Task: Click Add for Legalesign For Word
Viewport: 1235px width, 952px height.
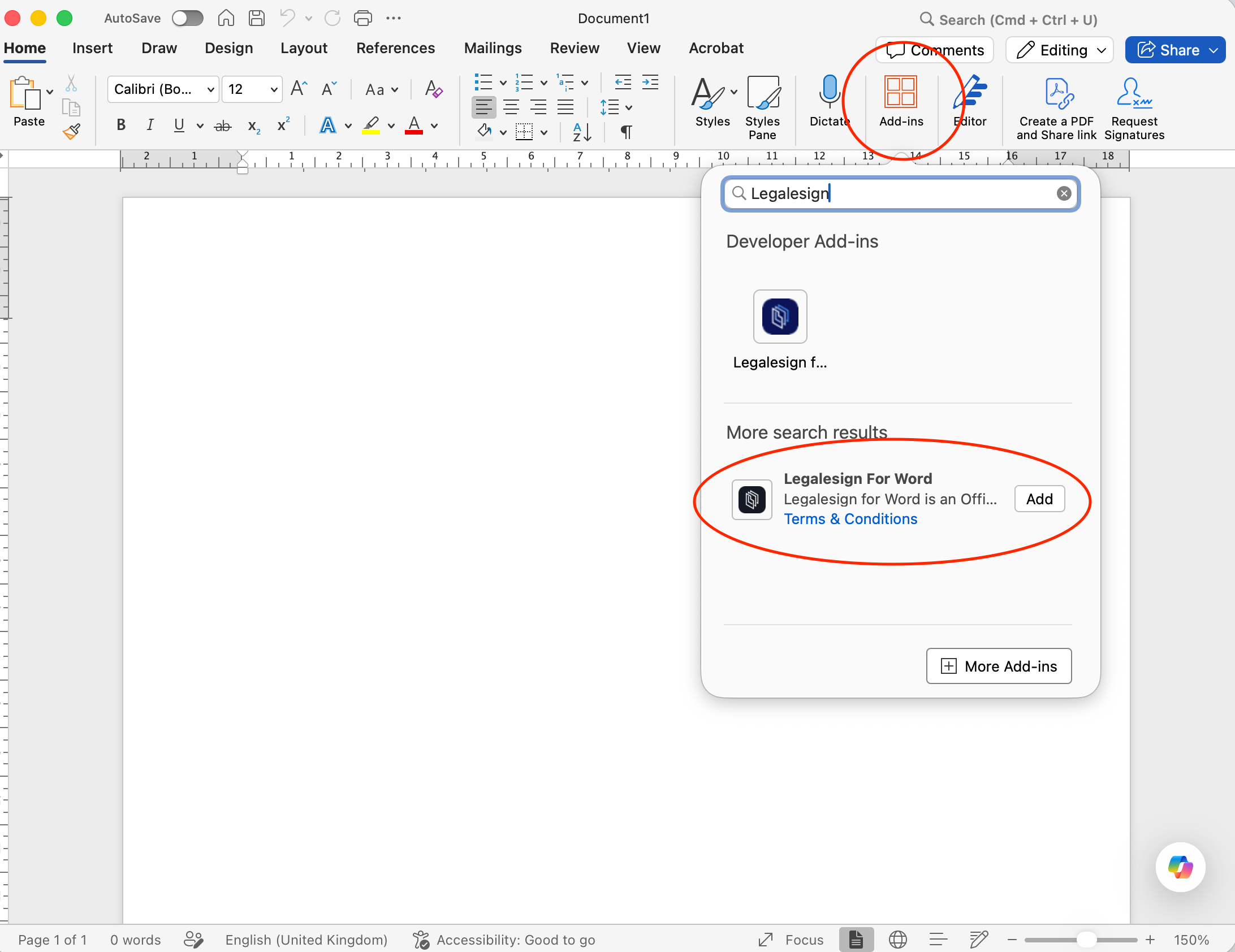Action: [x=1039, y=499]
